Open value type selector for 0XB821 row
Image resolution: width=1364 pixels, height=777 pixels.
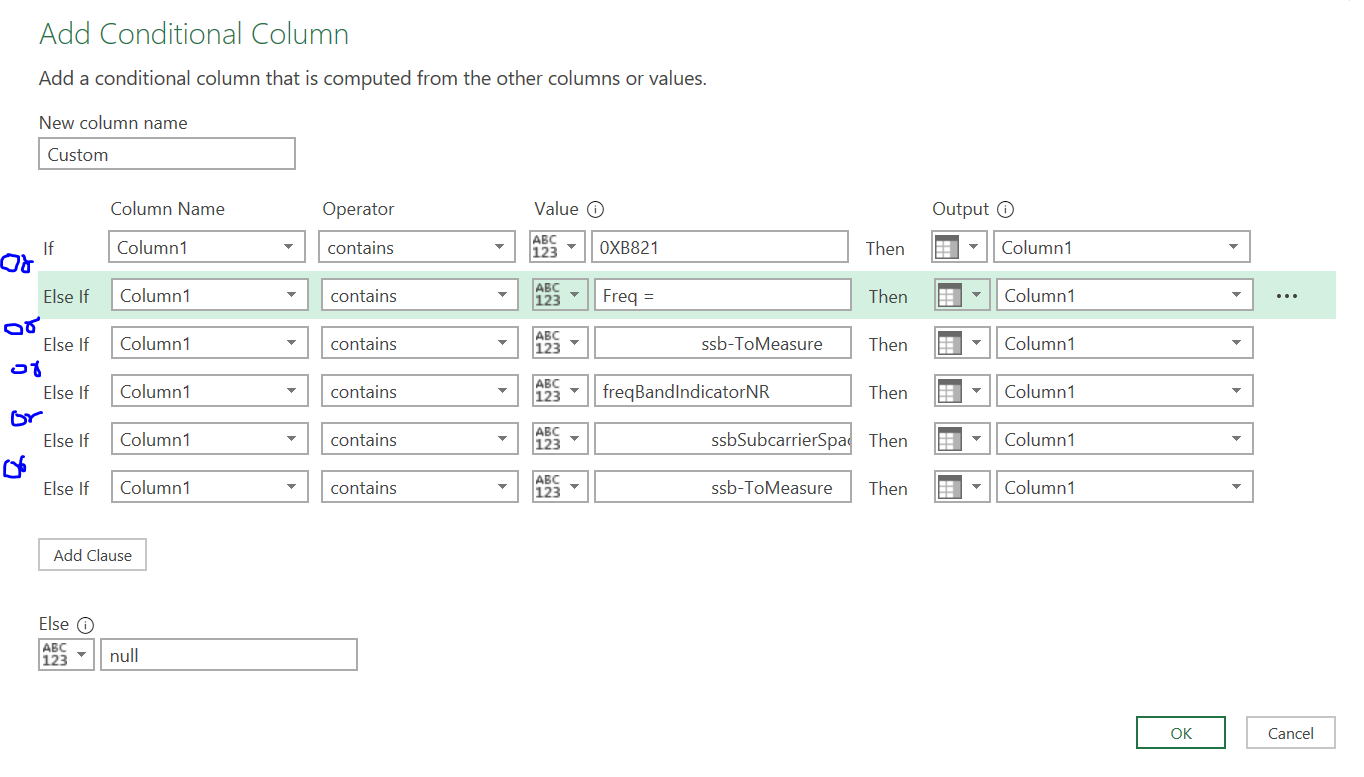[557, 248]
